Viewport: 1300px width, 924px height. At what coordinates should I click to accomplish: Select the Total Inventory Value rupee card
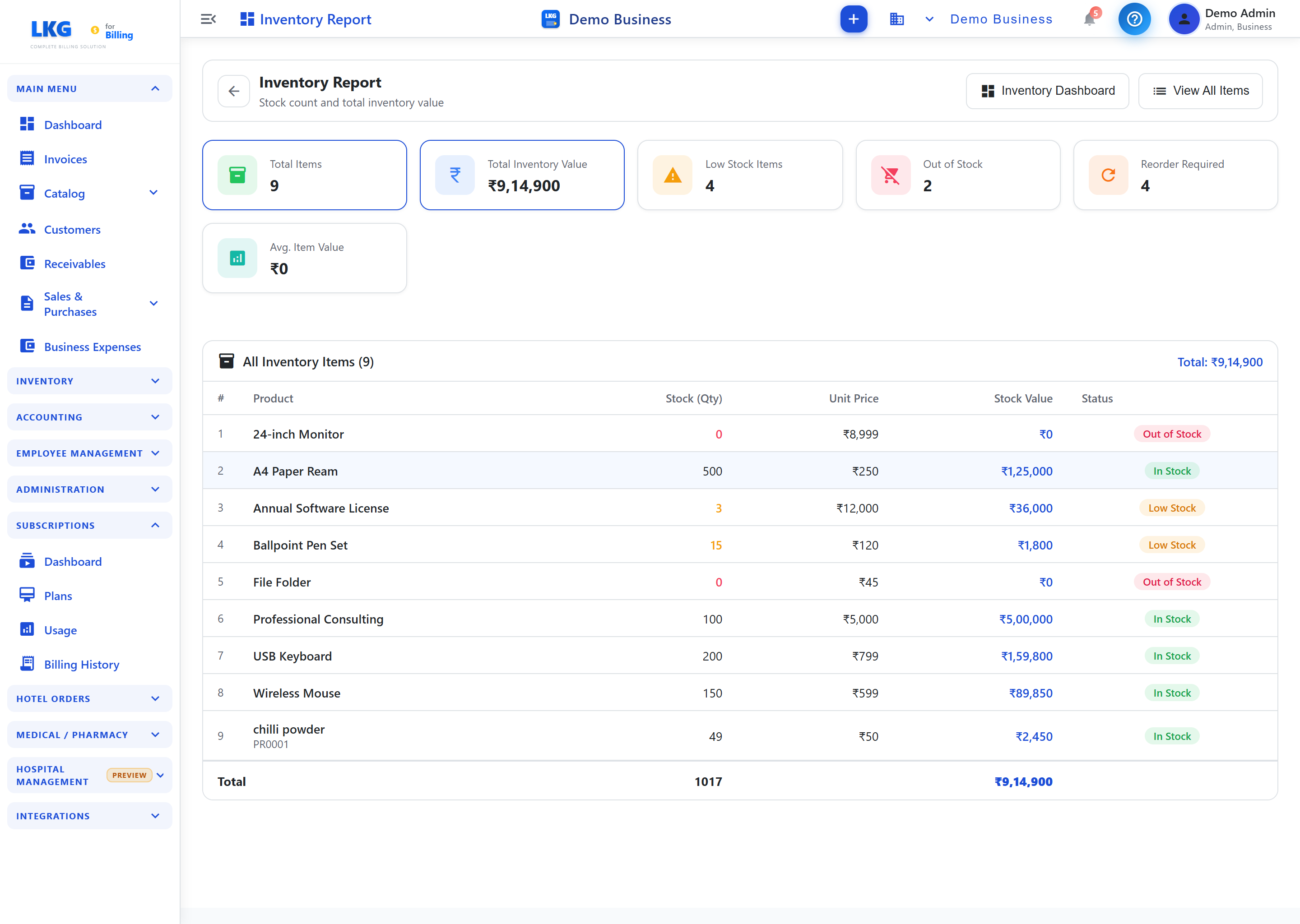point(522,175)
